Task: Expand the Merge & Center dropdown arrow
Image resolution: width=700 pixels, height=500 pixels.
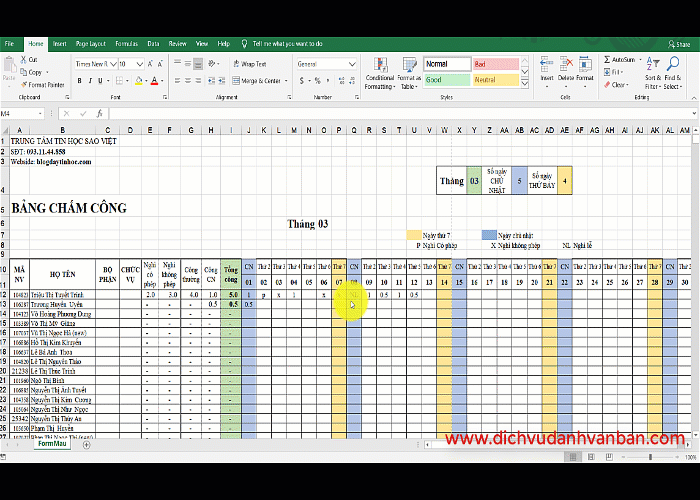Action: [x=286, y=81]
